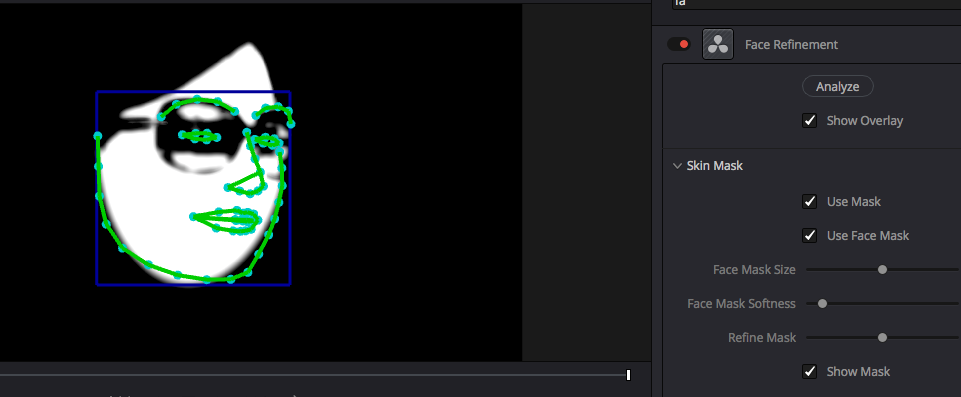Viewport: 961px width, 397px height.
Task: Click the viewer scrub bar track
Action: point(313,374)
